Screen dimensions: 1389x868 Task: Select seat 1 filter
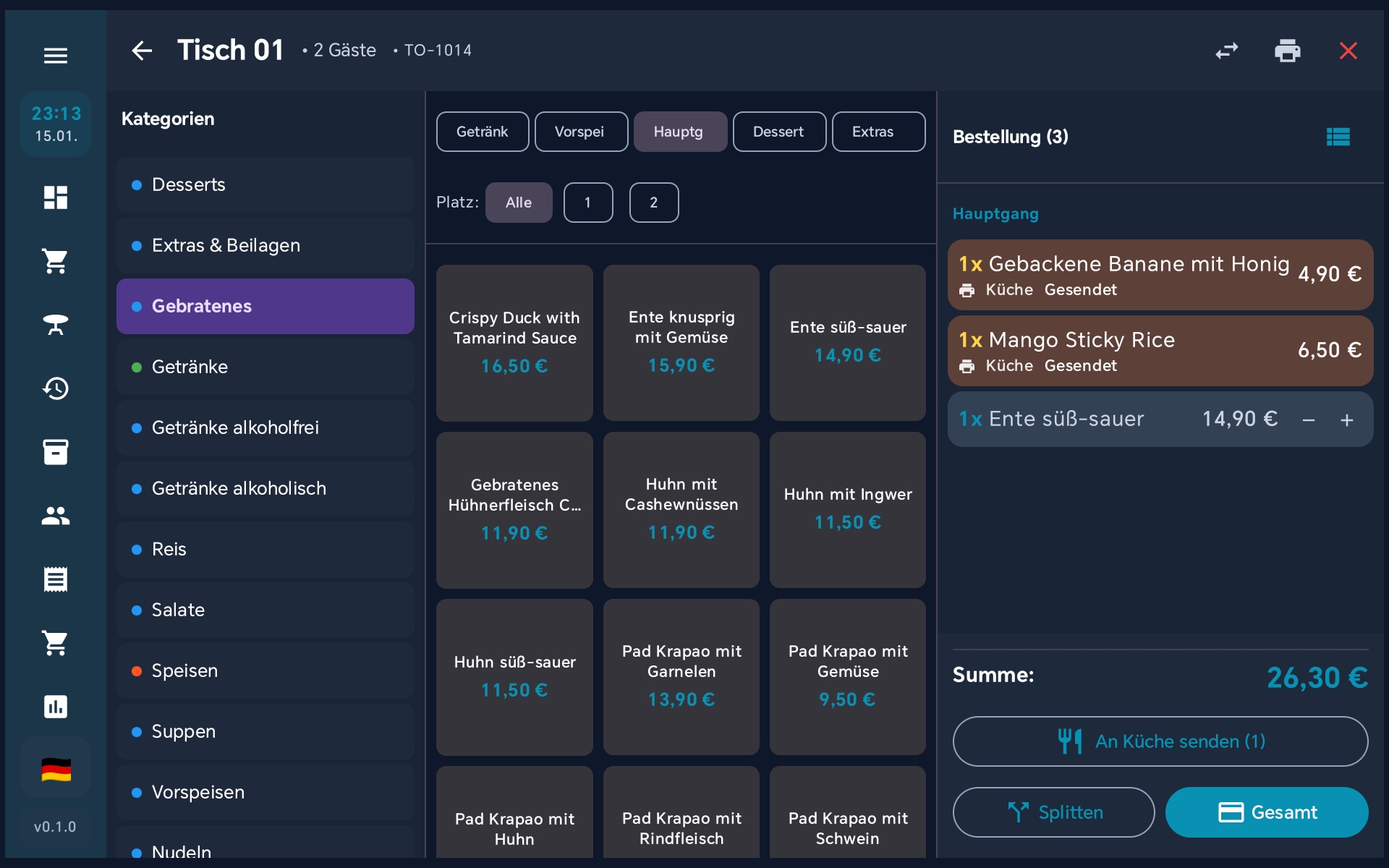pos(587,203)
